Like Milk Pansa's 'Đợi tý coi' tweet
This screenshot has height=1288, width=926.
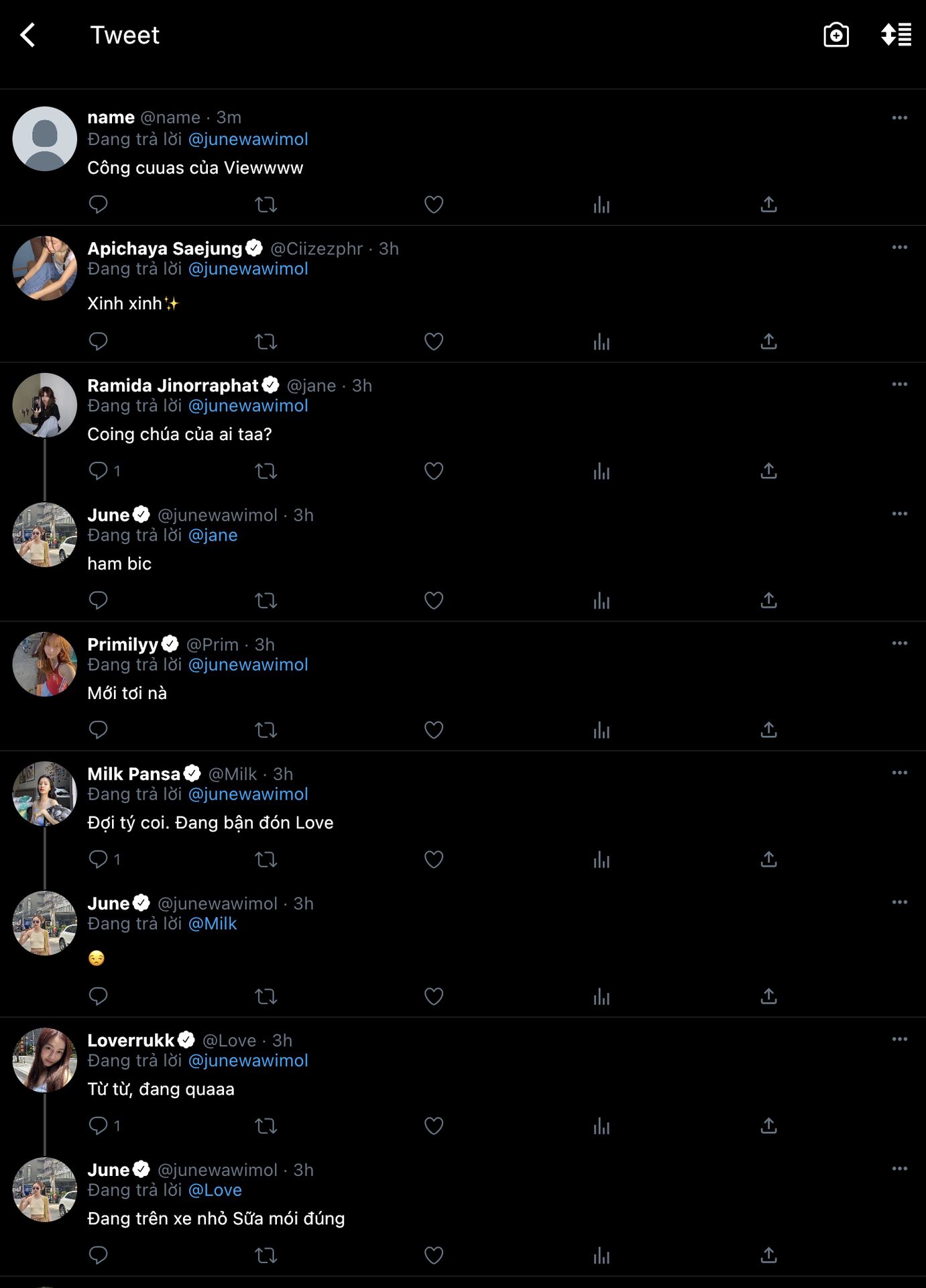point(434,859)
